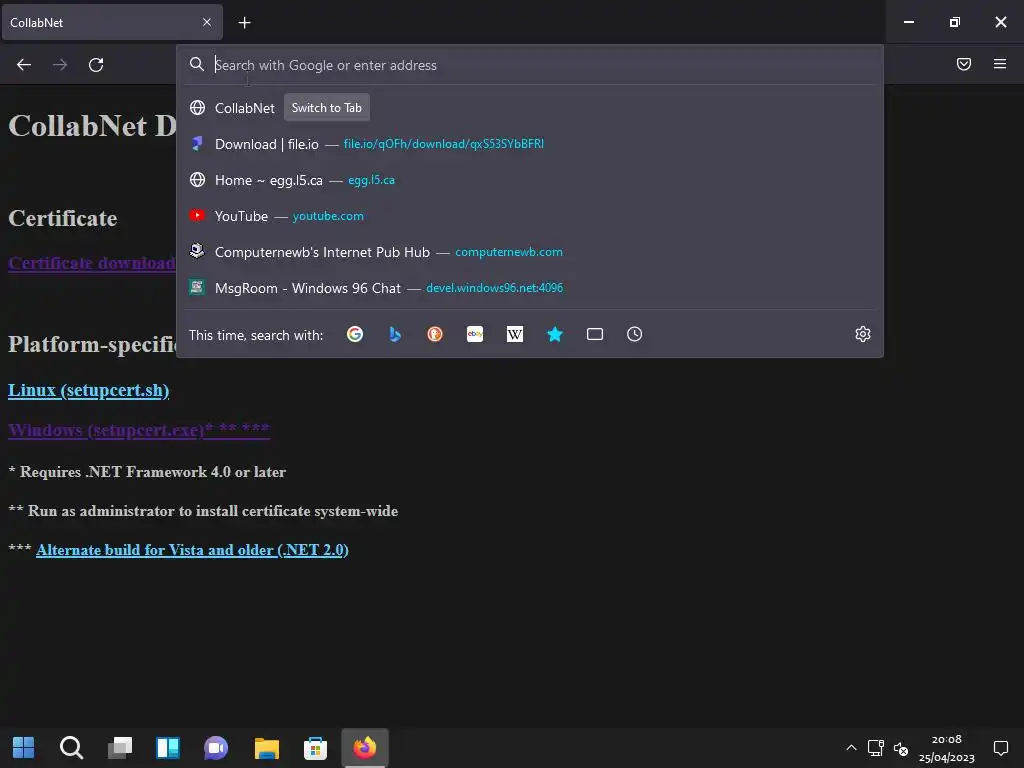Open the network status tray icon

point(875,748)
